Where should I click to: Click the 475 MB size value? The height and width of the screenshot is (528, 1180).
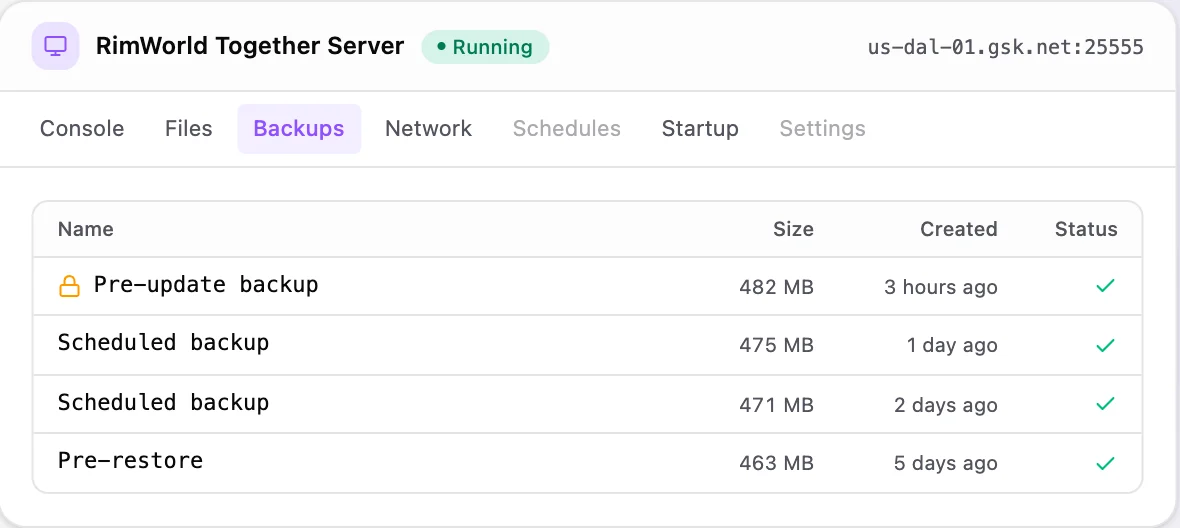pos(776,346)
